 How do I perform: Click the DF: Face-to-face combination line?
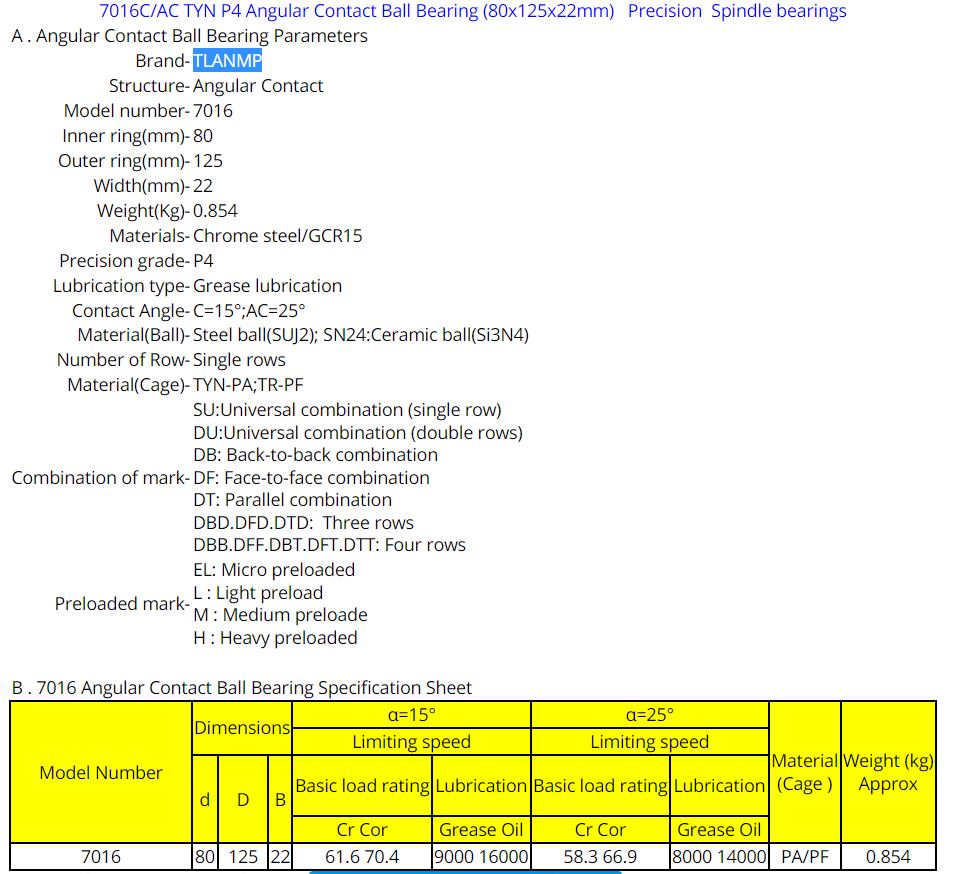(x=311, y=478)
